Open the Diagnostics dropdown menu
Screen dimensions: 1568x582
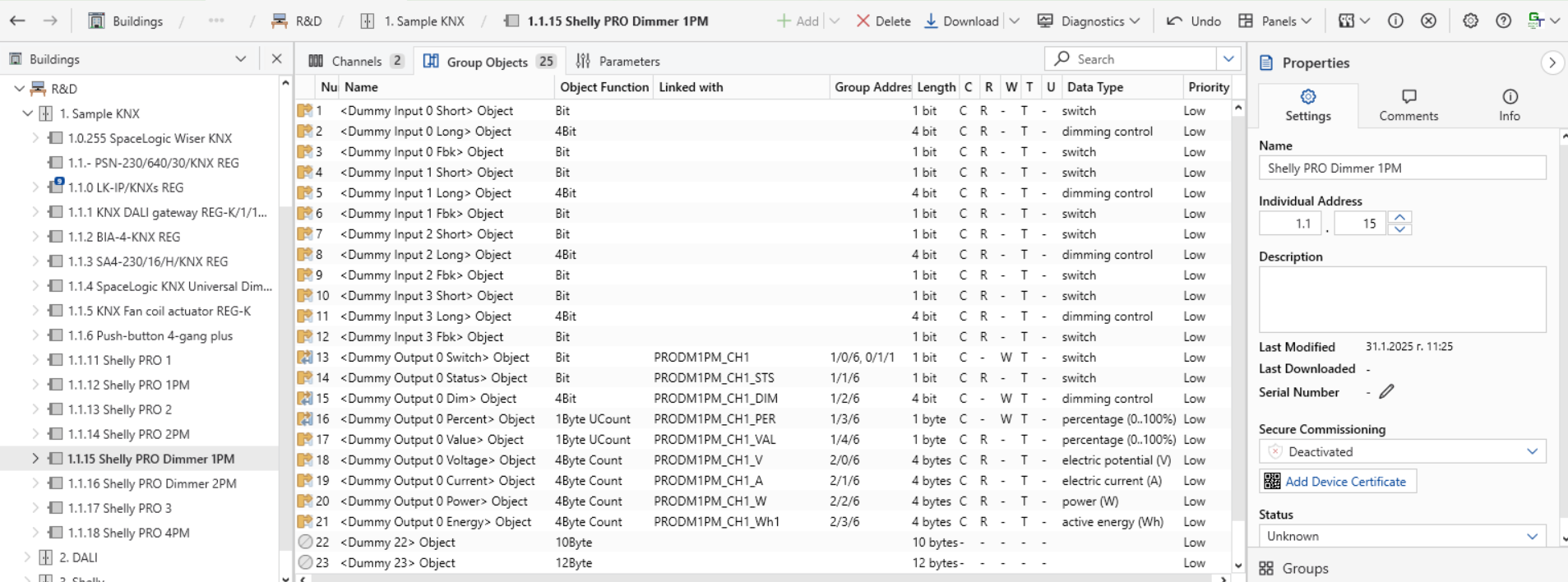click(x=1089, y=21)
